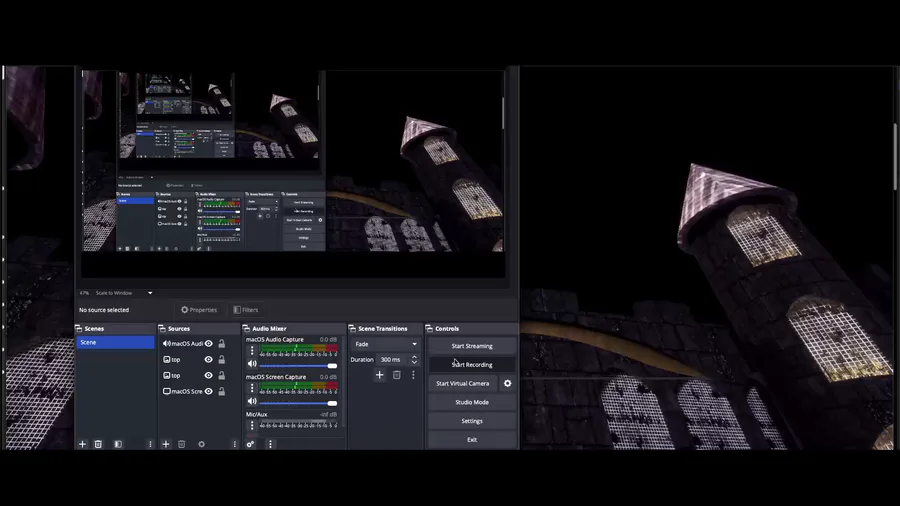900x506 pixels.
Task: Click Start Virtual Camera button
Action: (x=463, y=383)
